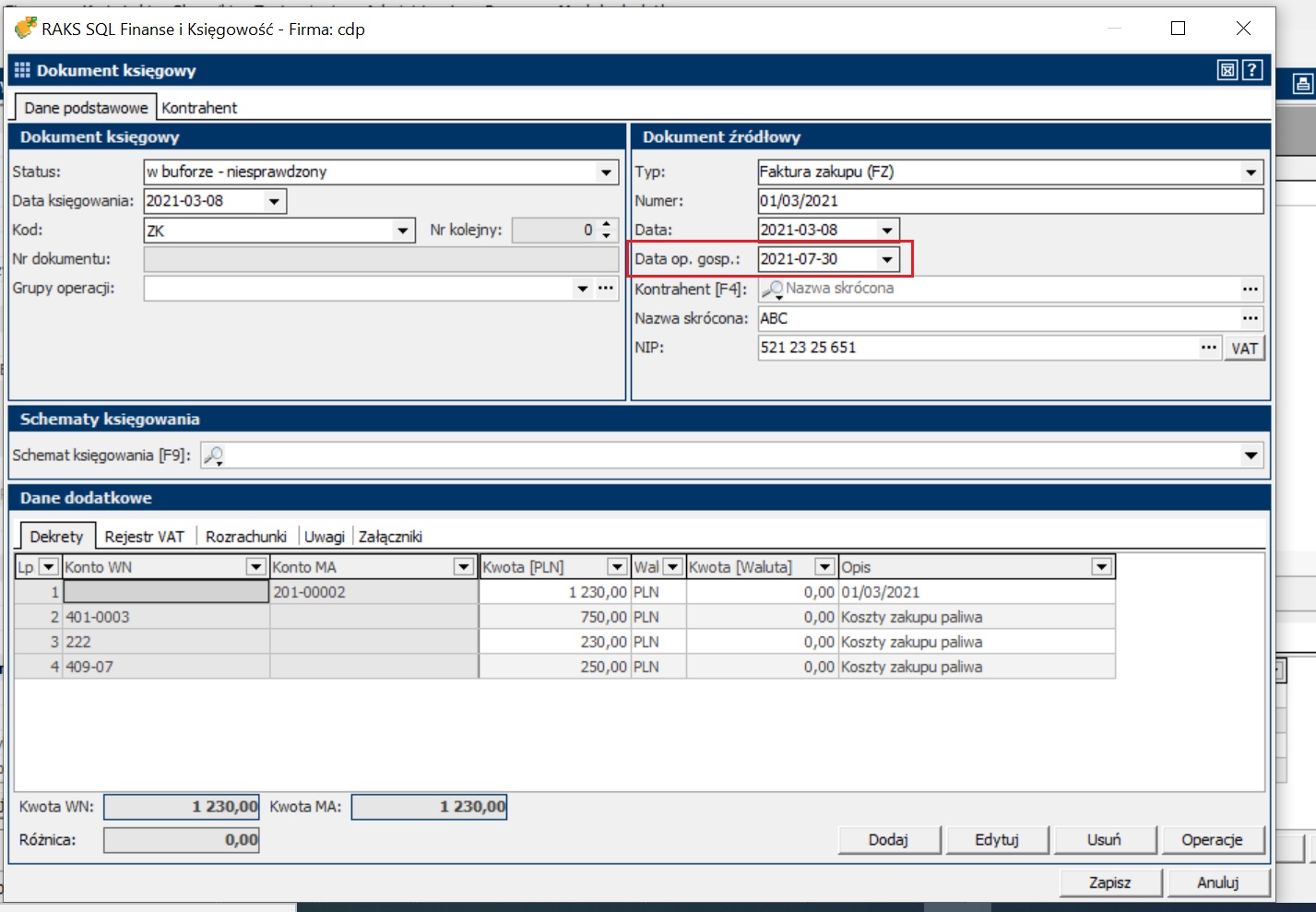
Task: Click the VAT button next to NIP
Action: 1244,349
